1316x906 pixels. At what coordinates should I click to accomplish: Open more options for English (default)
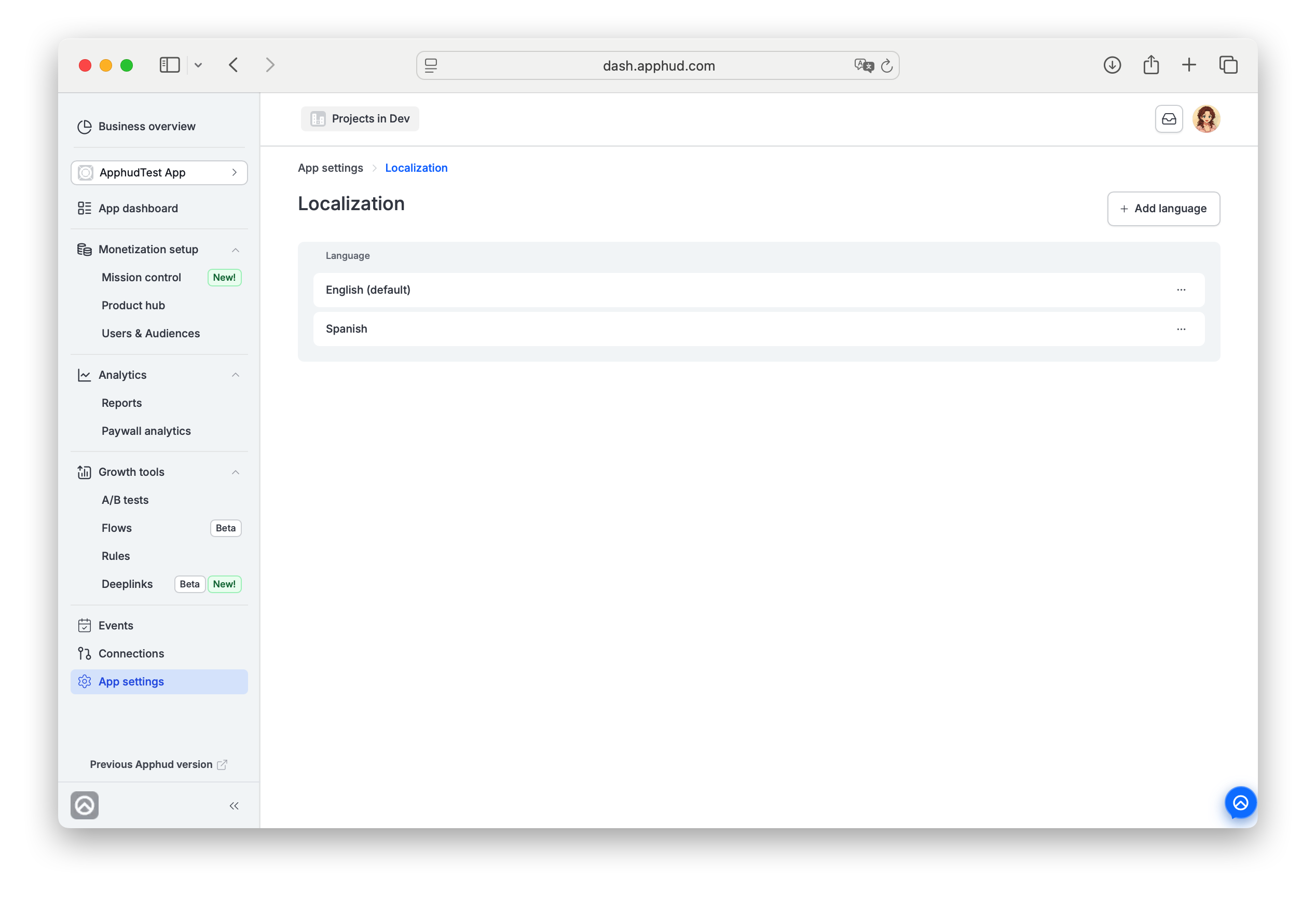(1181, 290)
